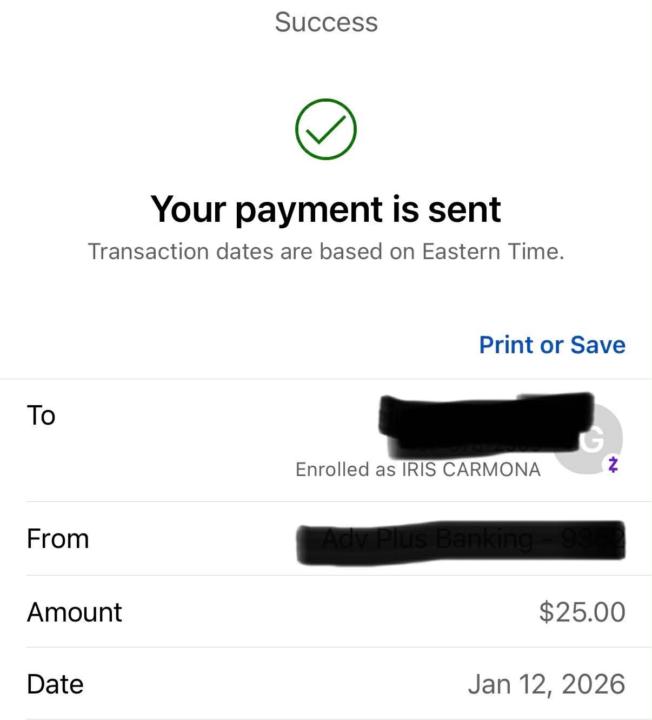Click the Eastern Time transaction notice
Viewport: 652px width, 720px height.
click(x=326, y=251)
